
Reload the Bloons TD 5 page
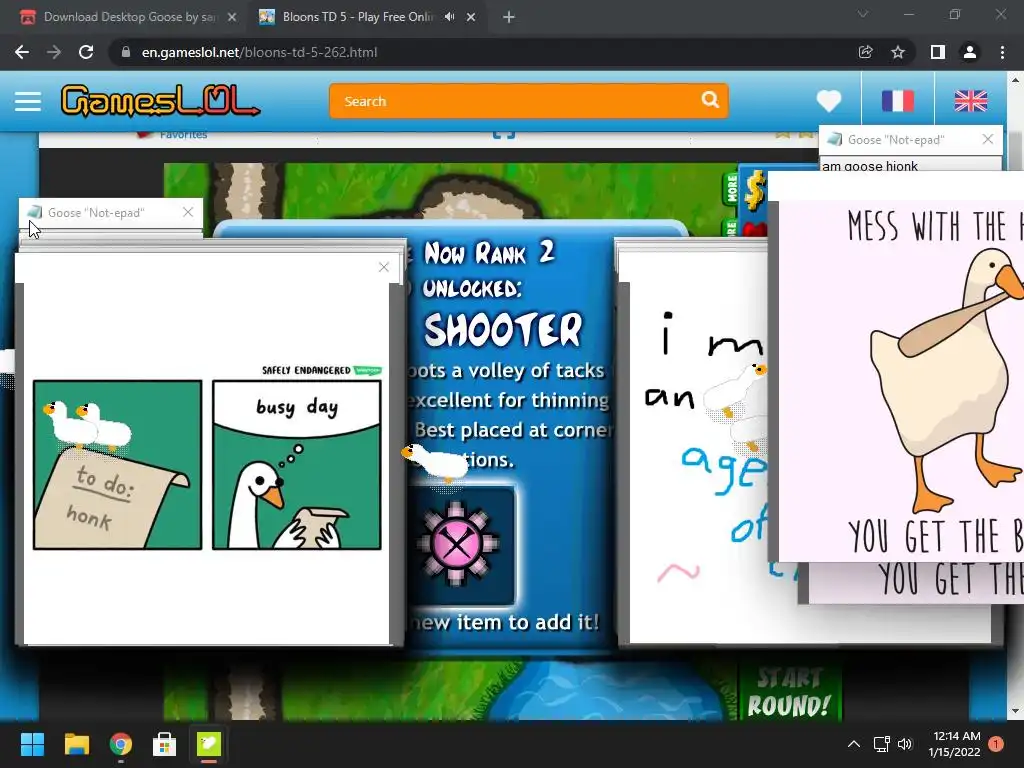(x=86, y=52)
